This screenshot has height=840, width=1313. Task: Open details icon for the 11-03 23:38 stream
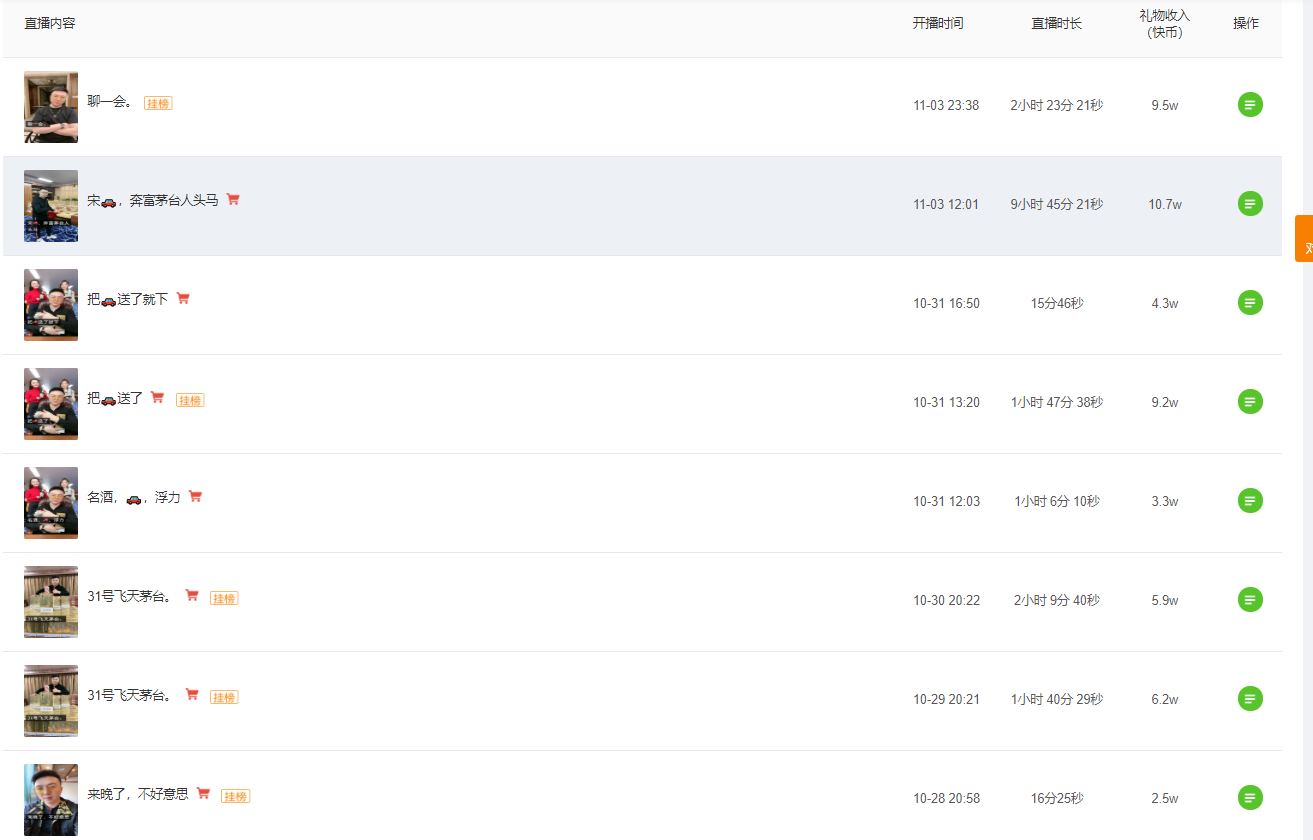click(x=1250, y=105)
